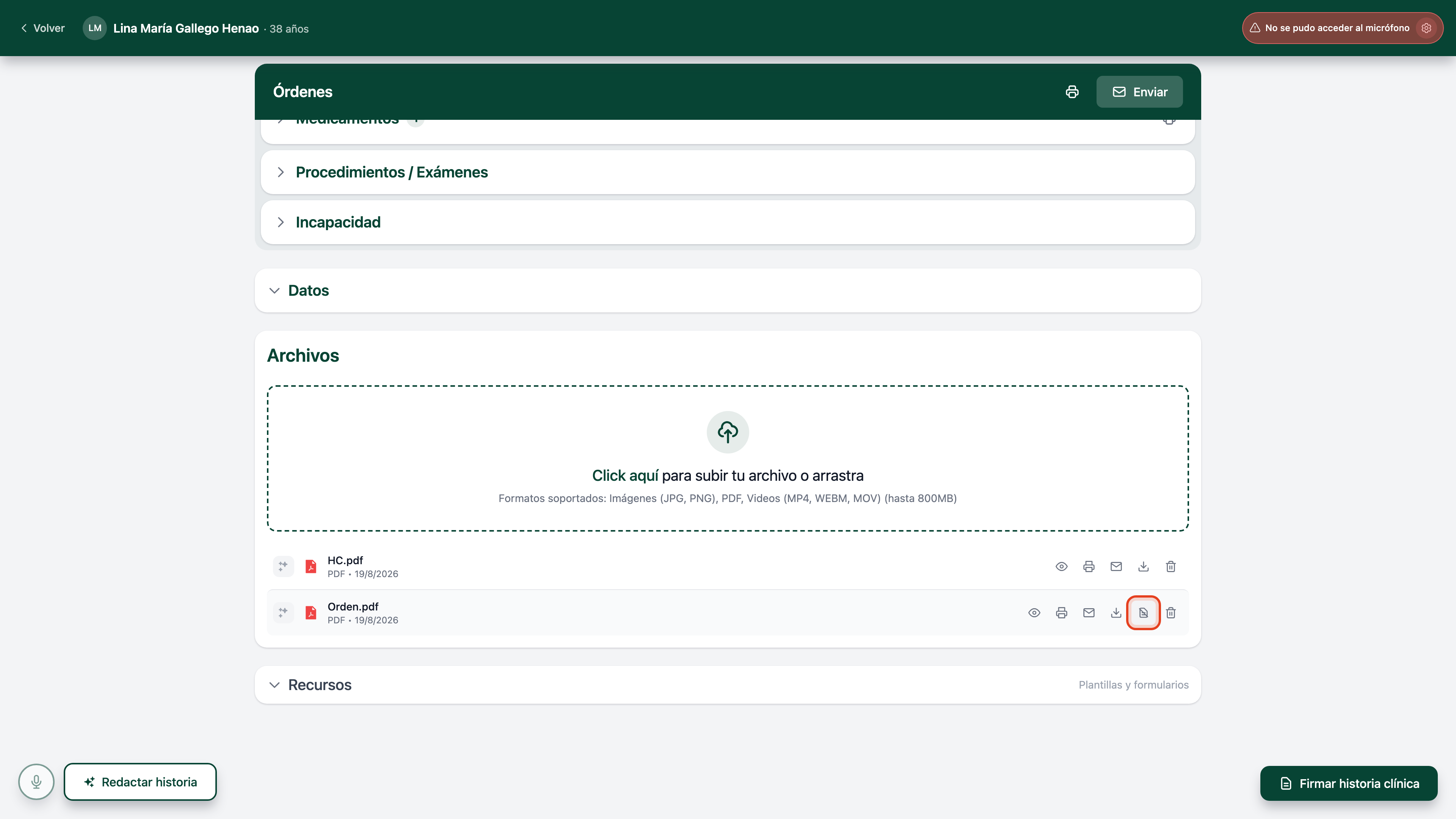1456x819 pixels.
Task: Click the microphone access warning banner
Action: [1342, 28]
